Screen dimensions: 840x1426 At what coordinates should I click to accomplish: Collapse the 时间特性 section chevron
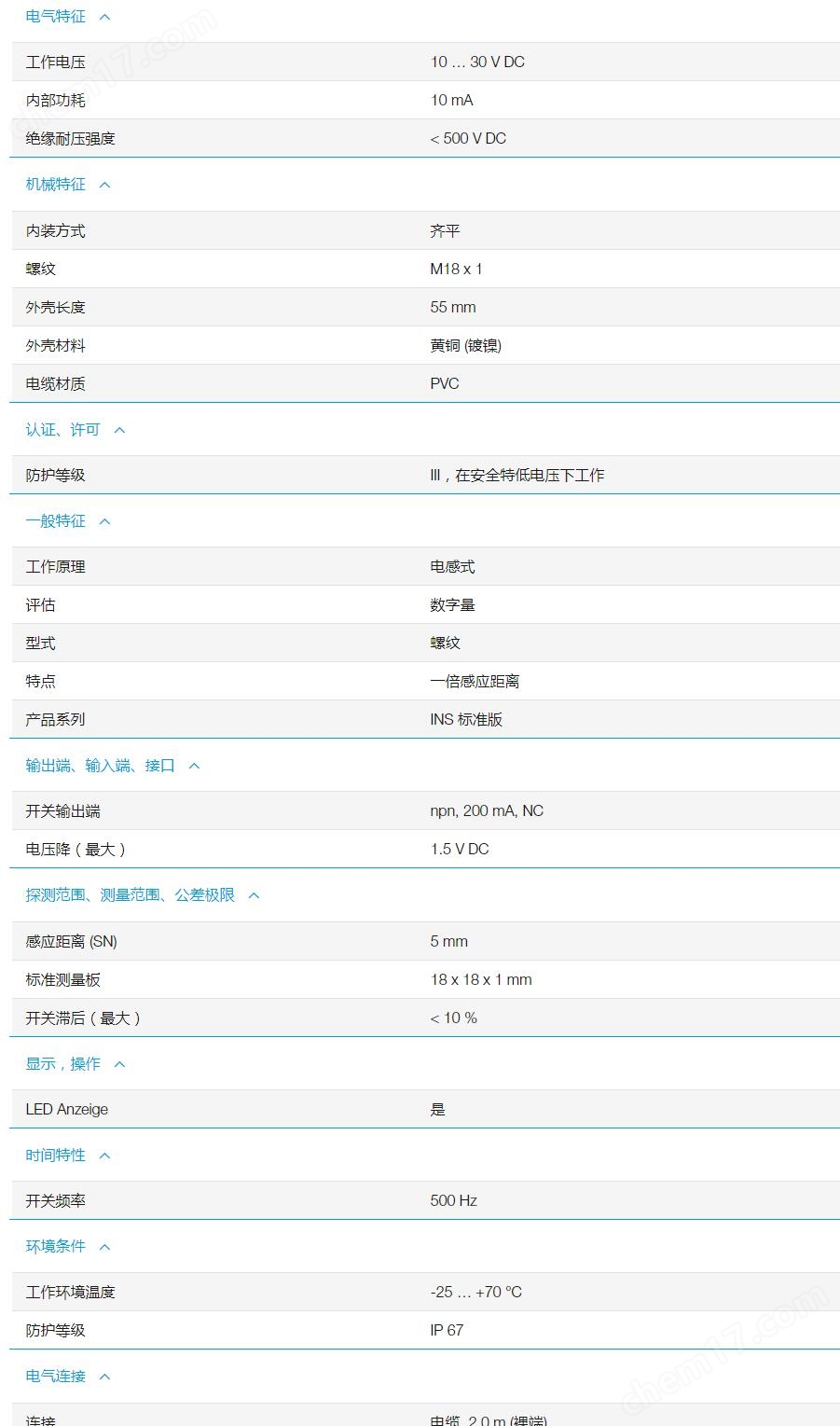[104, 1156]
